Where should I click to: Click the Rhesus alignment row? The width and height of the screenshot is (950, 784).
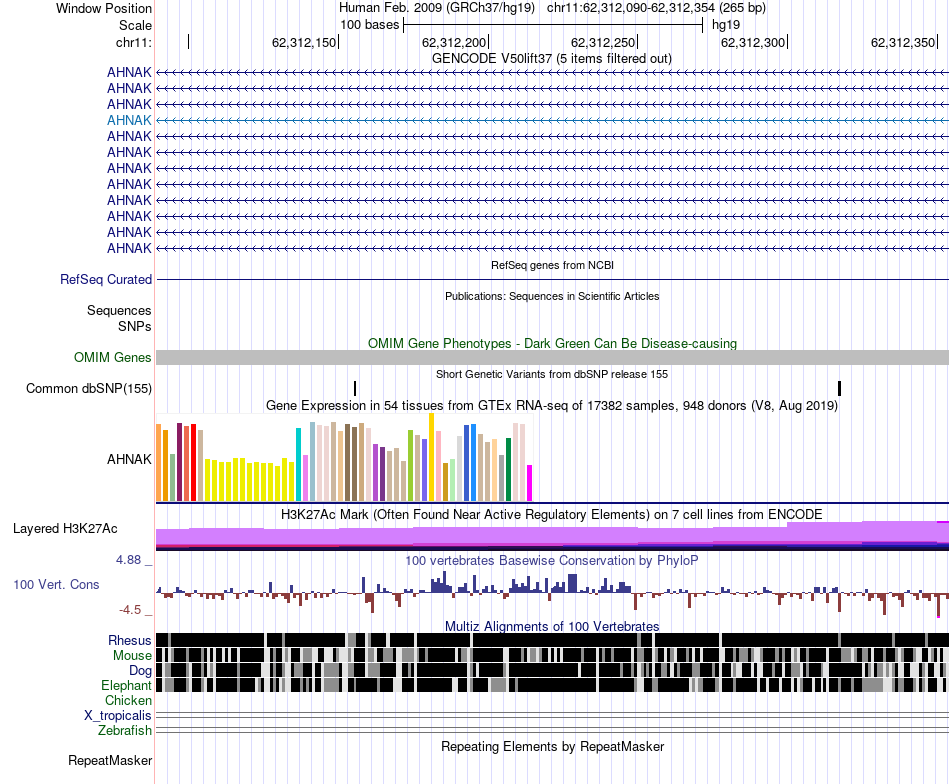(x=552, y=640)
